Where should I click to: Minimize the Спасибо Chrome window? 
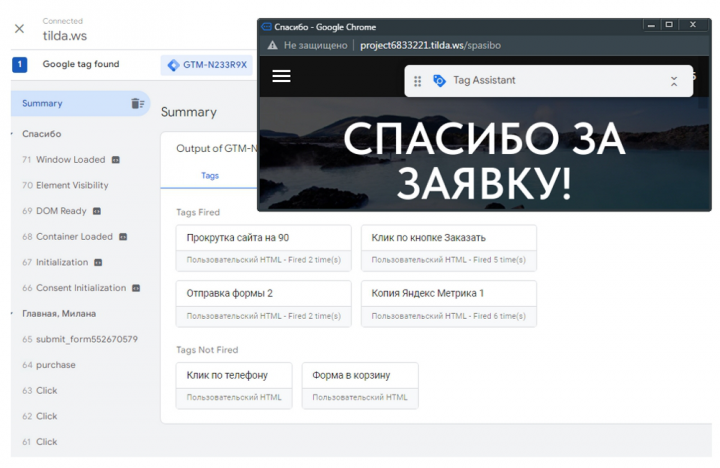tap(651, 25)
